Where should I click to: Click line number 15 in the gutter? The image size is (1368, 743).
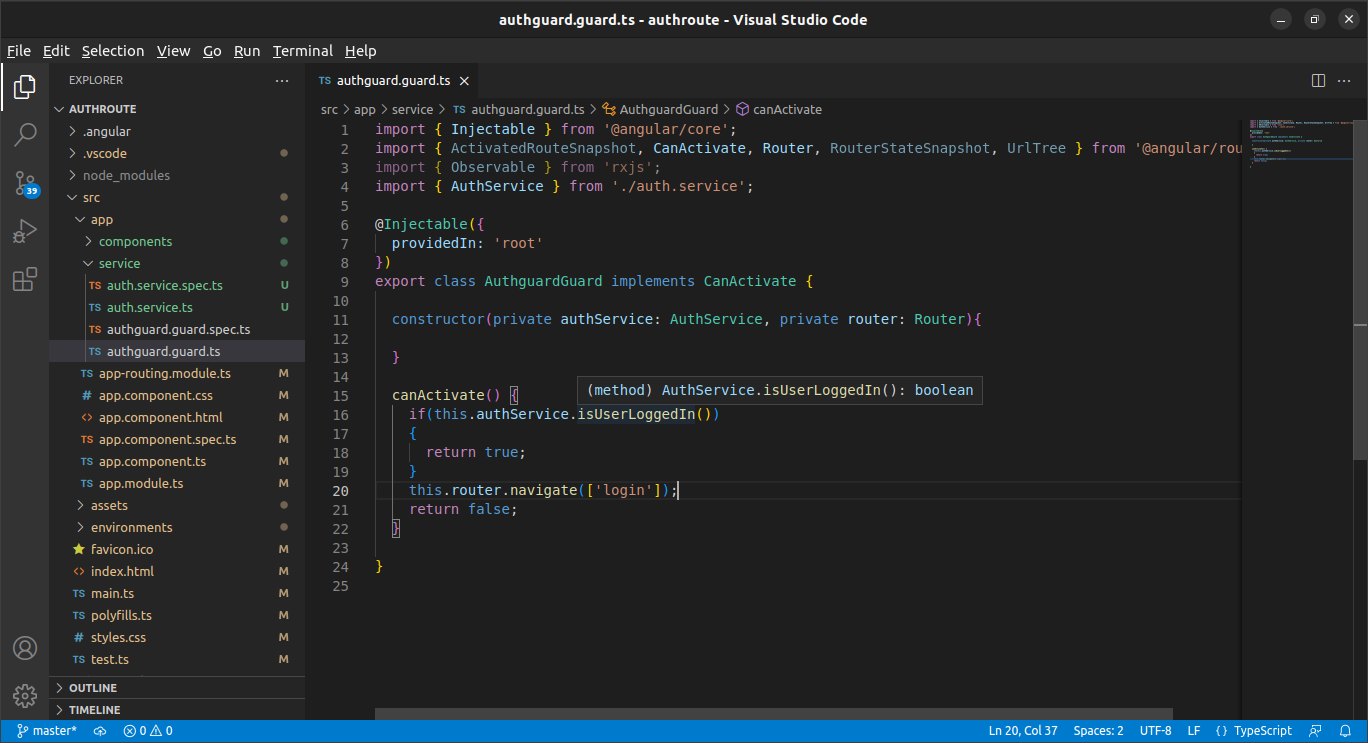(x=340, y=396)
